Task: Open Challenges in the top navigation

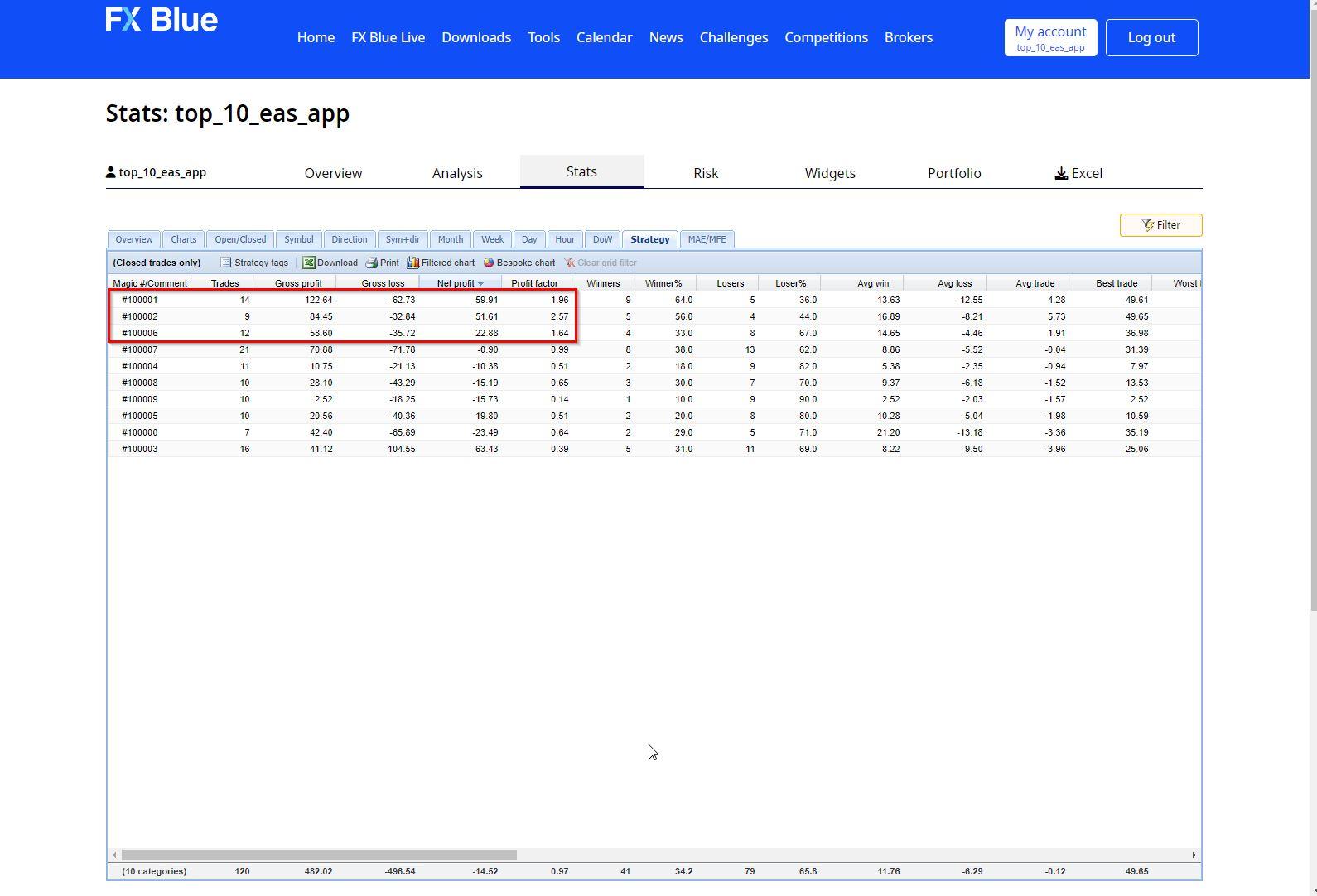Action: (x=733, y=37)
